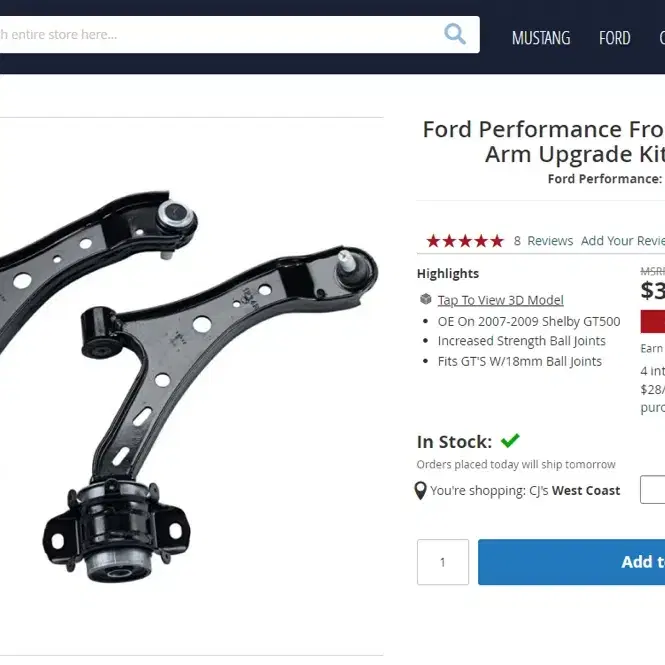The image size is (665, 665).
Task: Select the quantity input box
Action: click(x=443, y=562)
